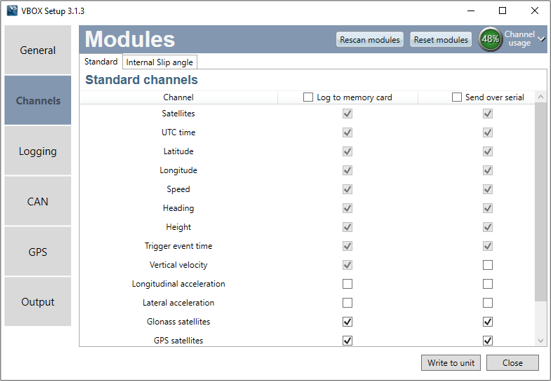Rescan modules
The width and height of the screenshot is (551, 381).
tap(370, 40)
